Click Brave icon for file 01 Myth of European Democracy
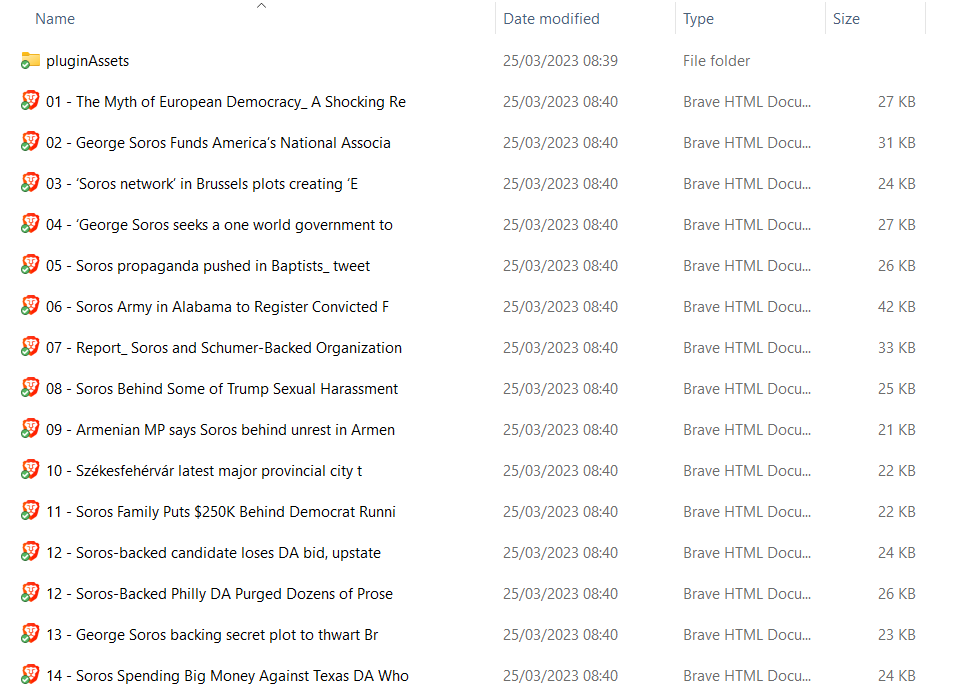962x691 pixels. coord(31,102)
